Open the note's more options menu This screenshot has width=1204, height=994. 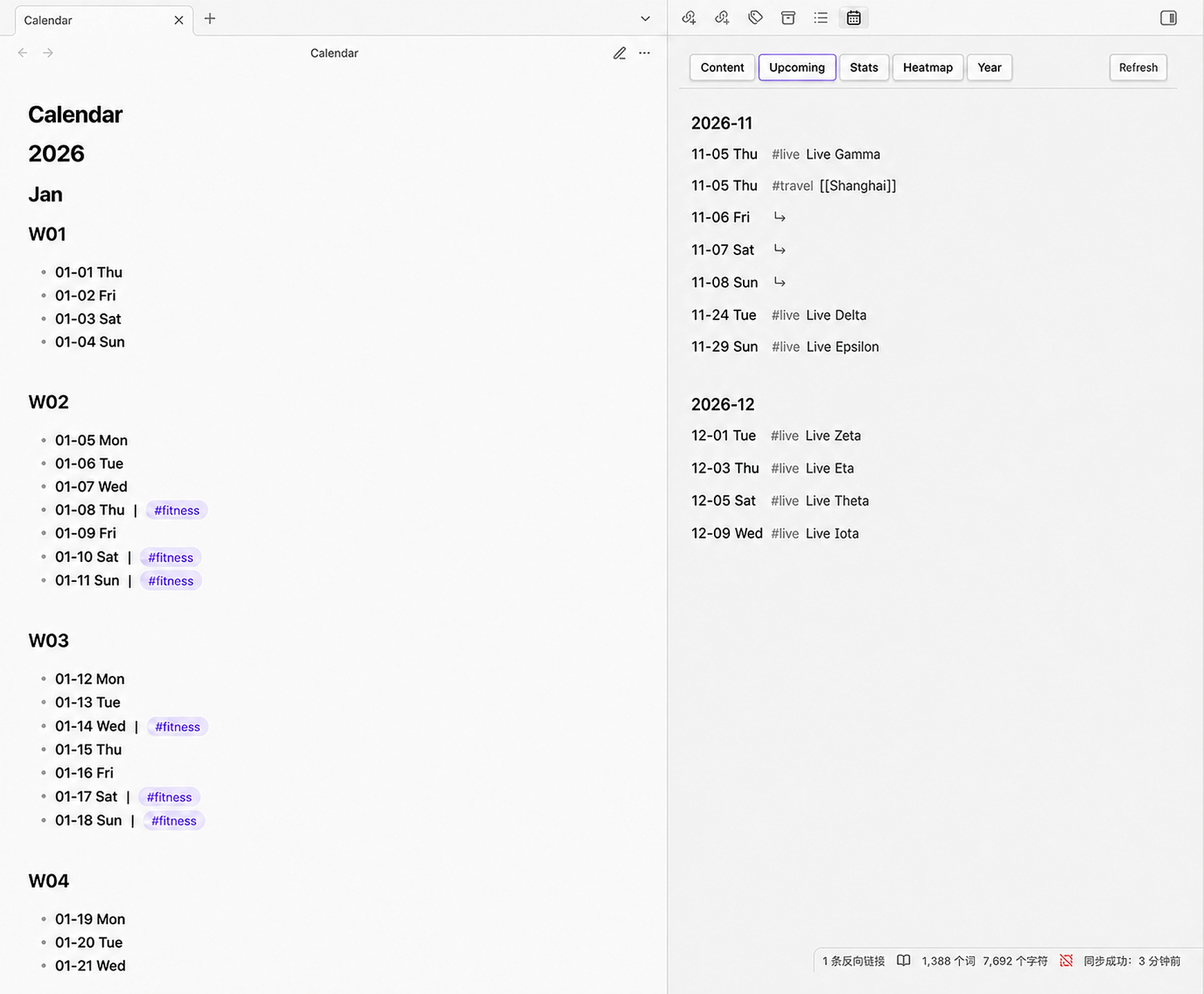point(644,53)
